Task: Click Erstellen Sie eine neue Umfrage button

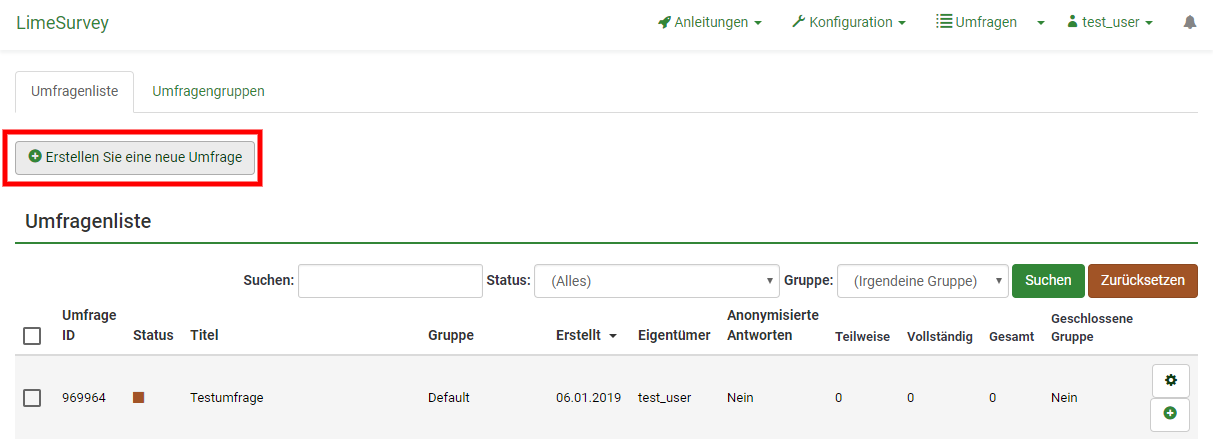Action: pos(135,157)
